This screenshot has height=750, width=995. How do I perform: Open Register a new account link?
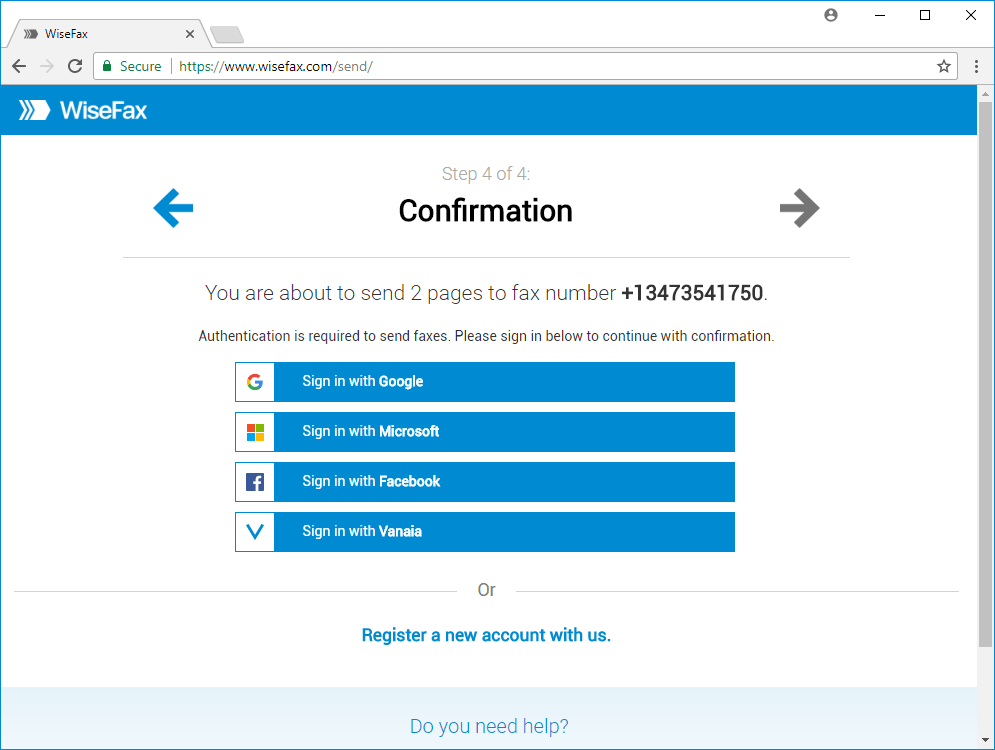coord(486,635)
